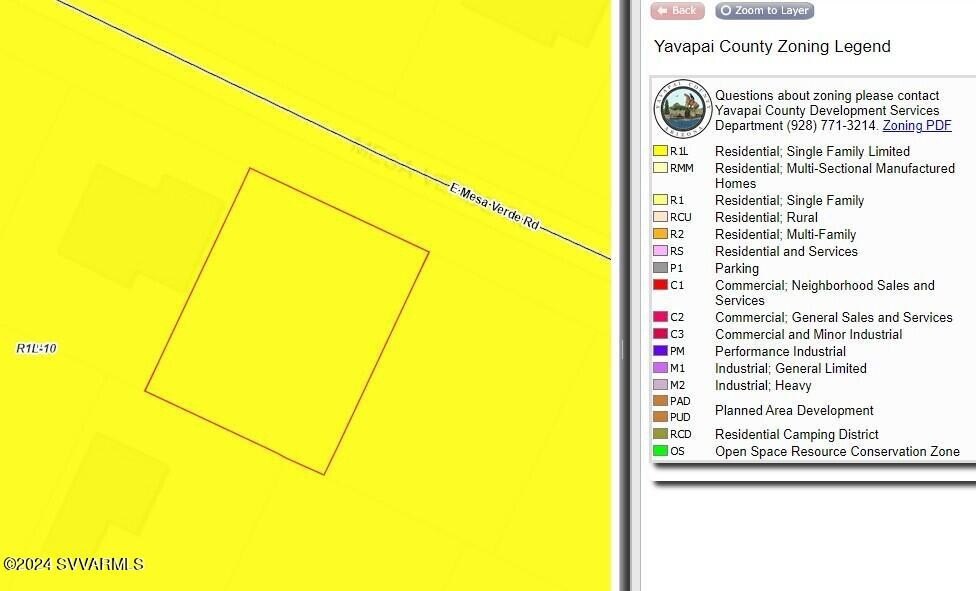Click the R2 orange legend swatch
Screen dimensions: 976x591
[660, 234]
